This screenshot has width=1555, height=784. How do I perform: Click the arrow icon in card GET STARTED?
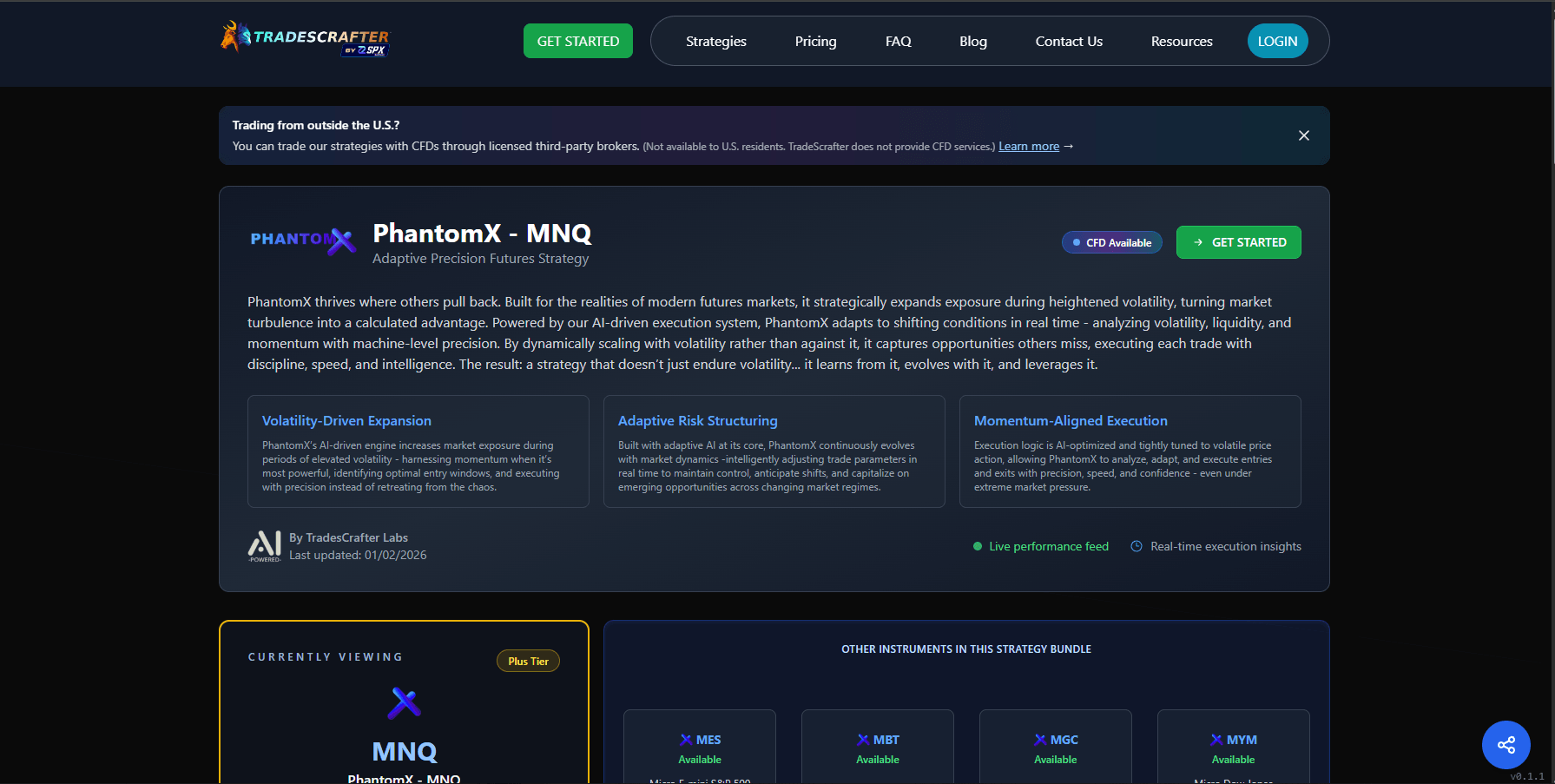pyautogui.click(x=1198, y=242)
